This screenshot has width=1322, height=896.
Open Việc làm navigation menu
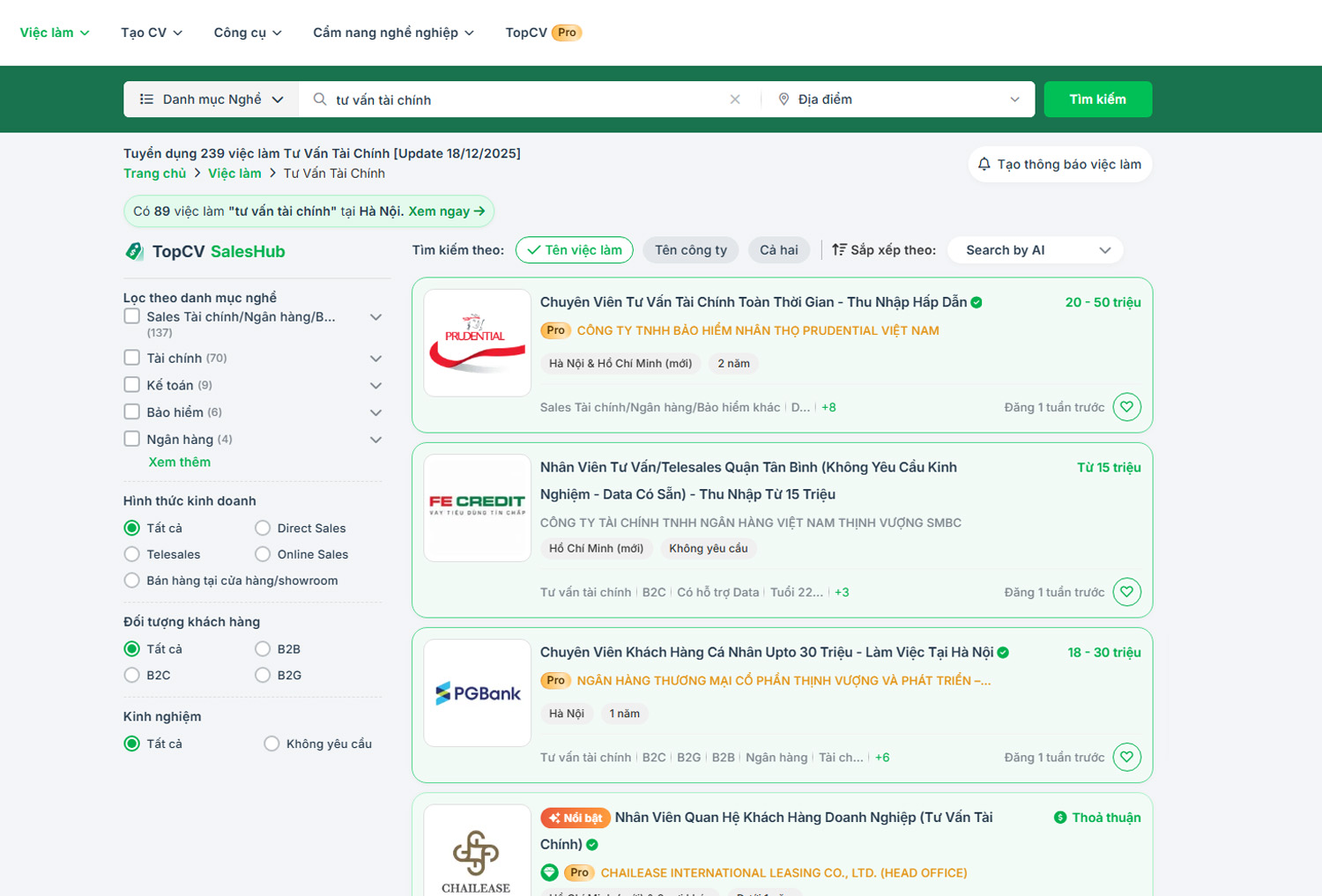pos(55,33)
